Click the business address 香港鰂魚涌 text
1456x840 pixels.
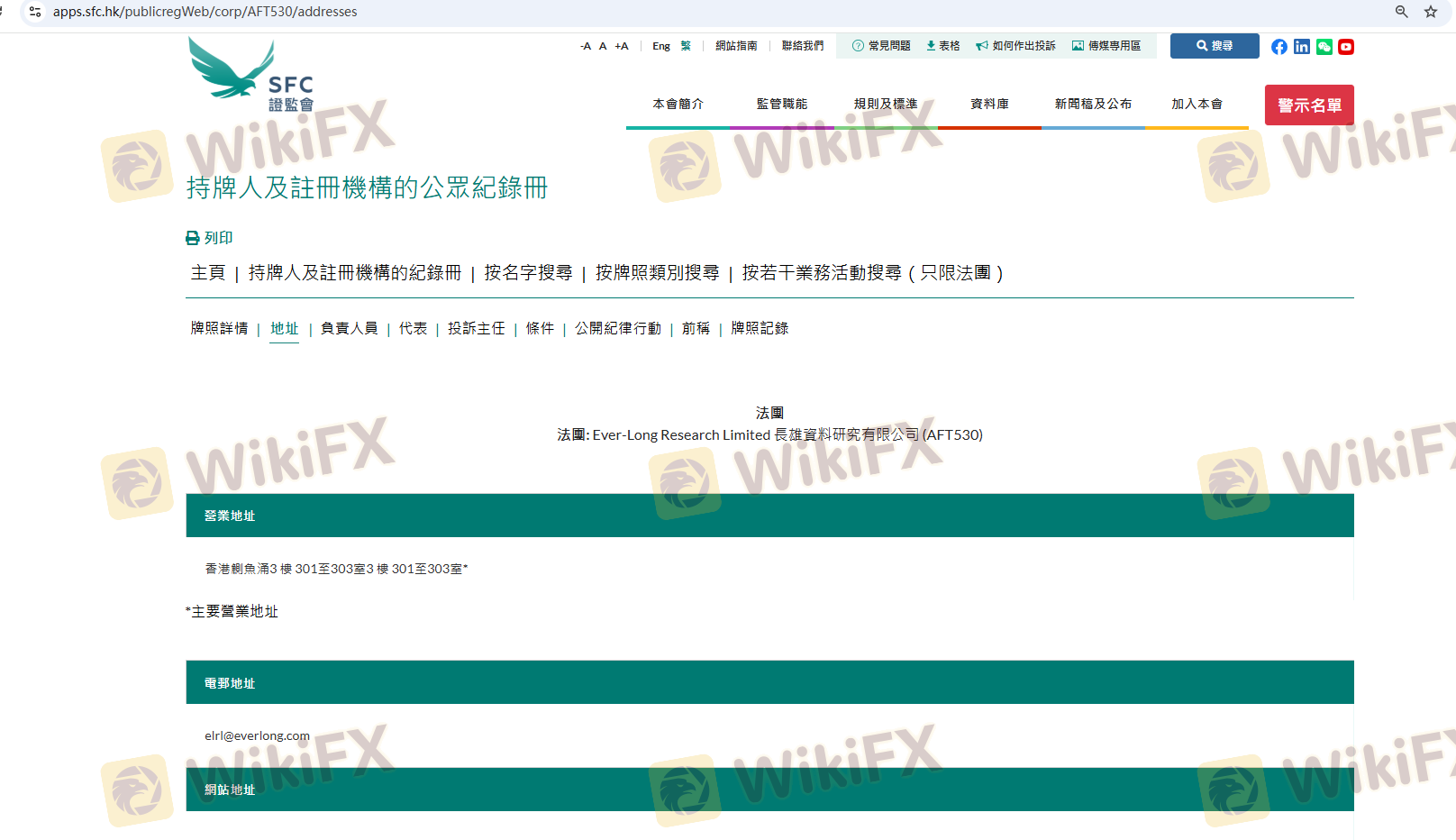pos(336,569)
